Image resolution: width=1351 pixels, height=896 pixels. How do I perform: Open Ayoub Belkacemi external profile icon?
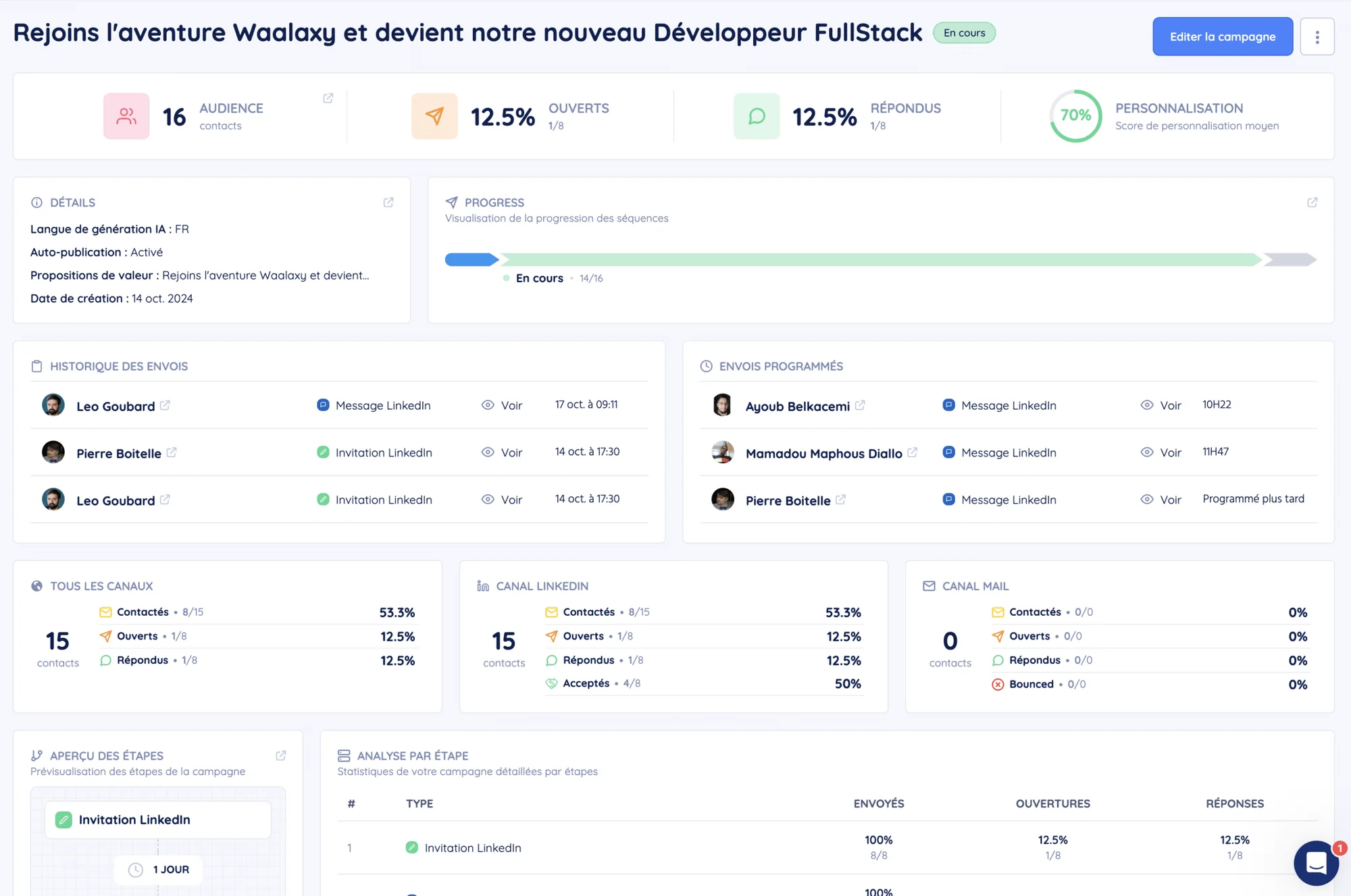pos(860,405)
